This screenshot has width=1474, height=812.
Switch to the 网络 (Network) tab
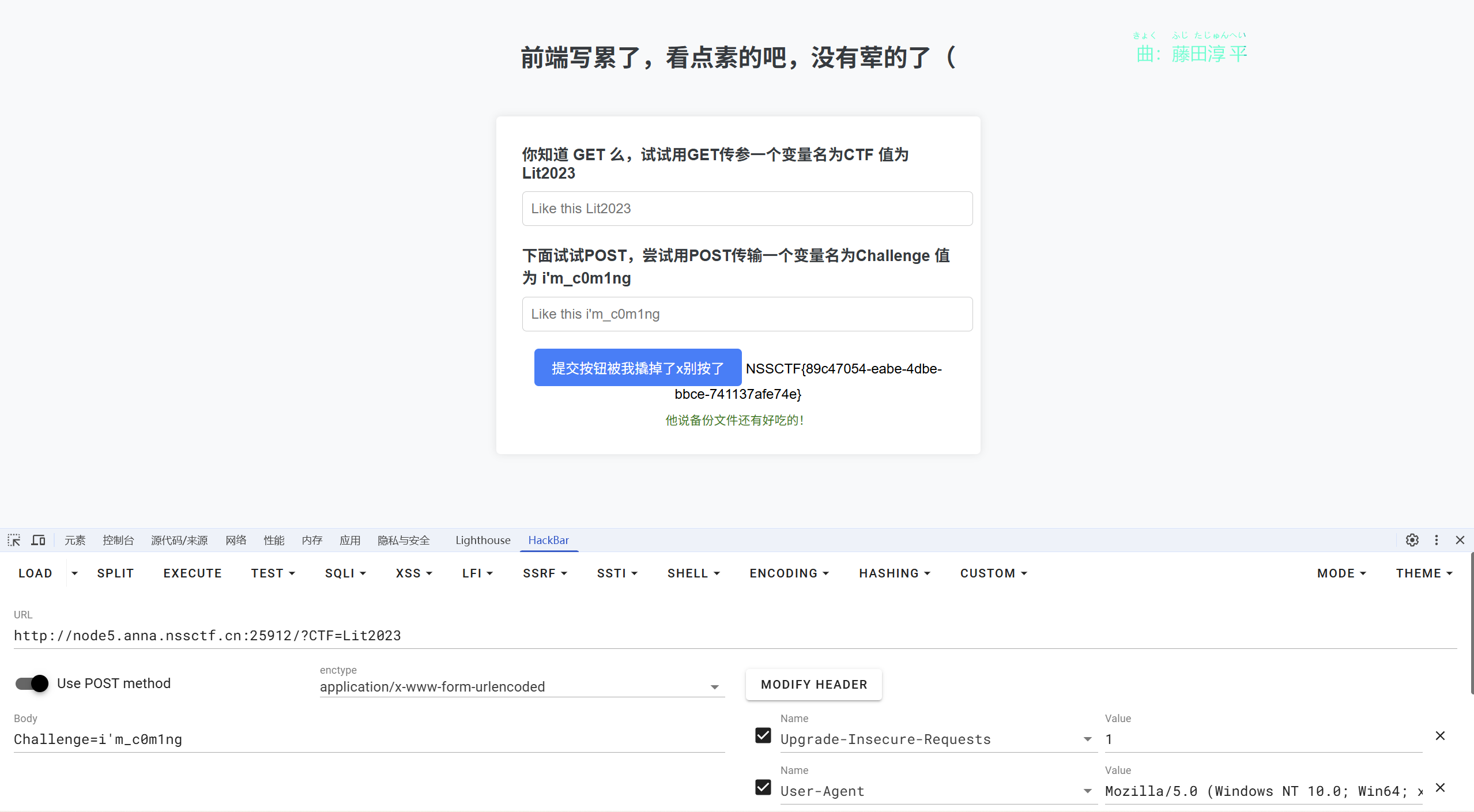tap(236, 540)
